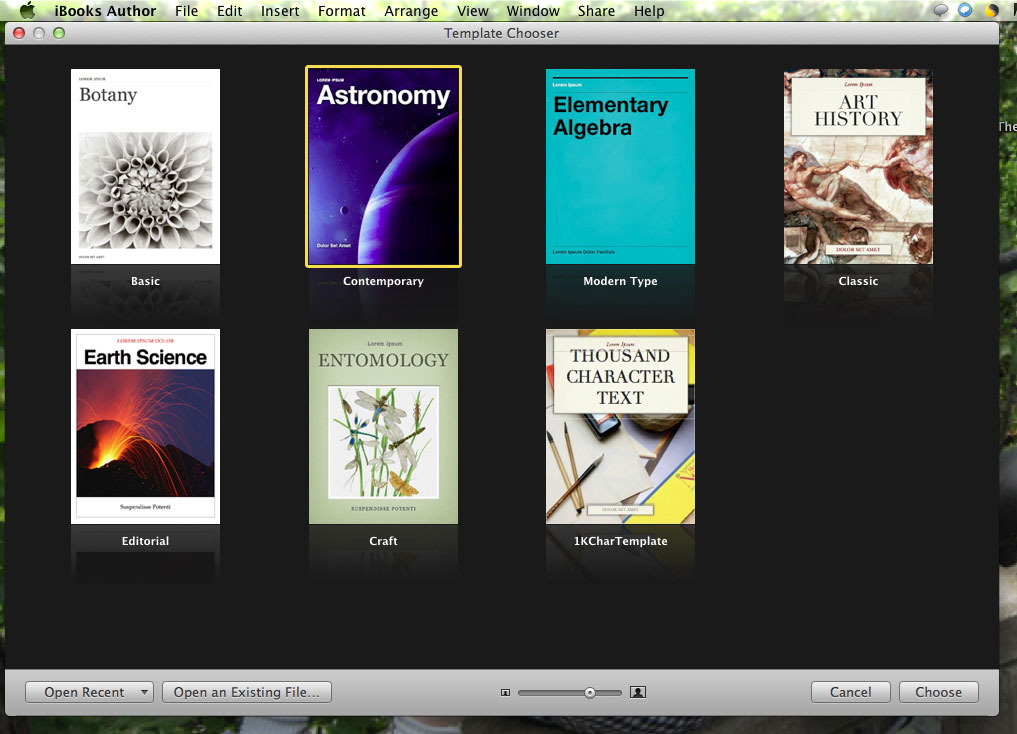Select the Art History Classic template

858,167
